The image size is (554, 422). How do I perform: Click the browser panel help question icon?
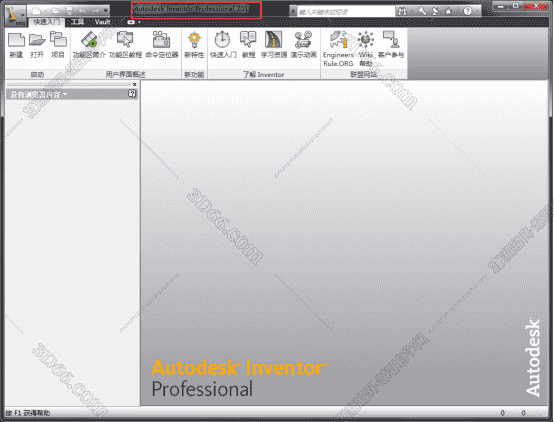(x=132, y=94)
